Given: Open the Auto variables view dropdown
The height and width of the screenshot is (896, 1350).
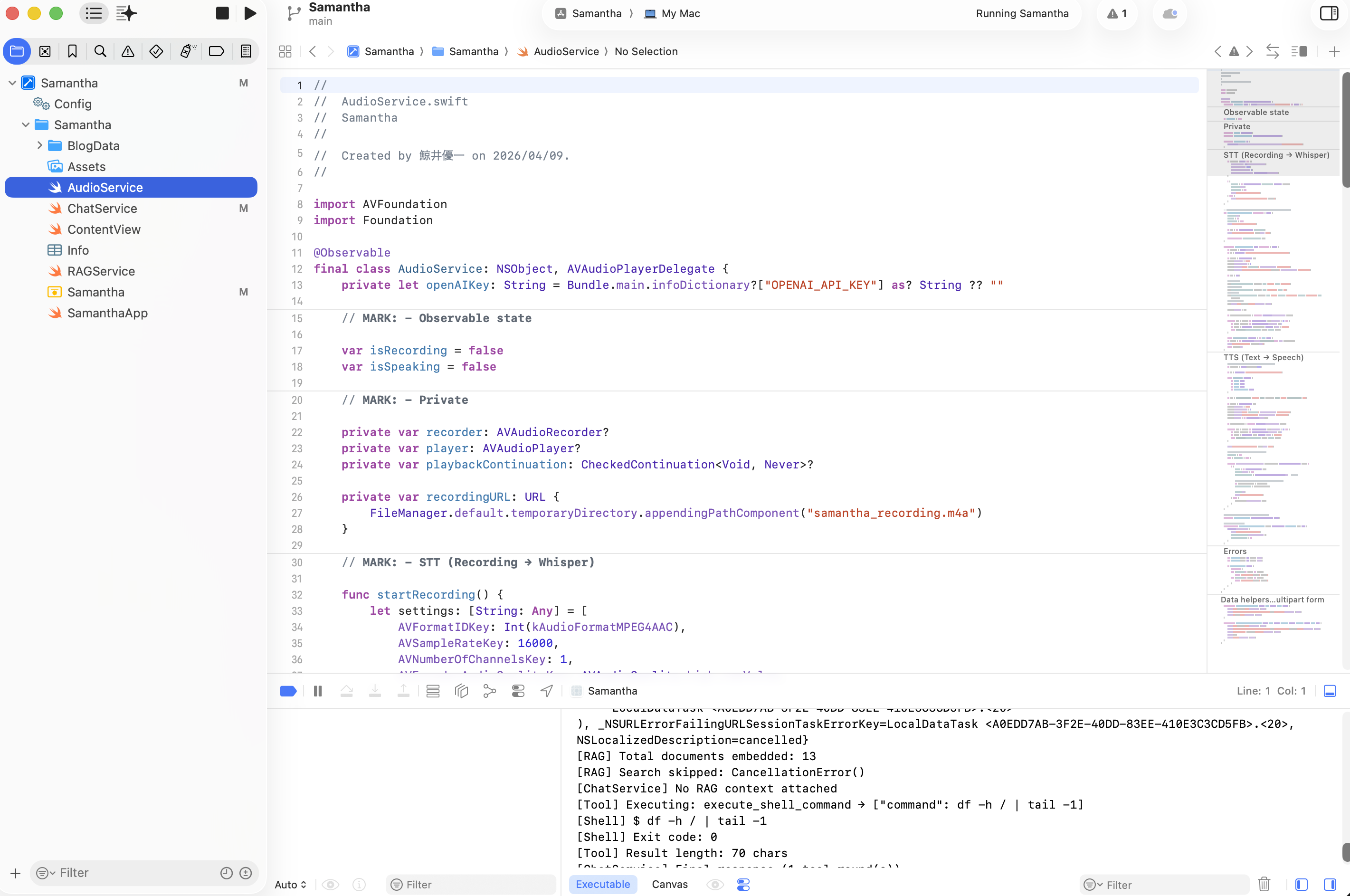Looking at the screenshot, I should (x=290, y=884).
